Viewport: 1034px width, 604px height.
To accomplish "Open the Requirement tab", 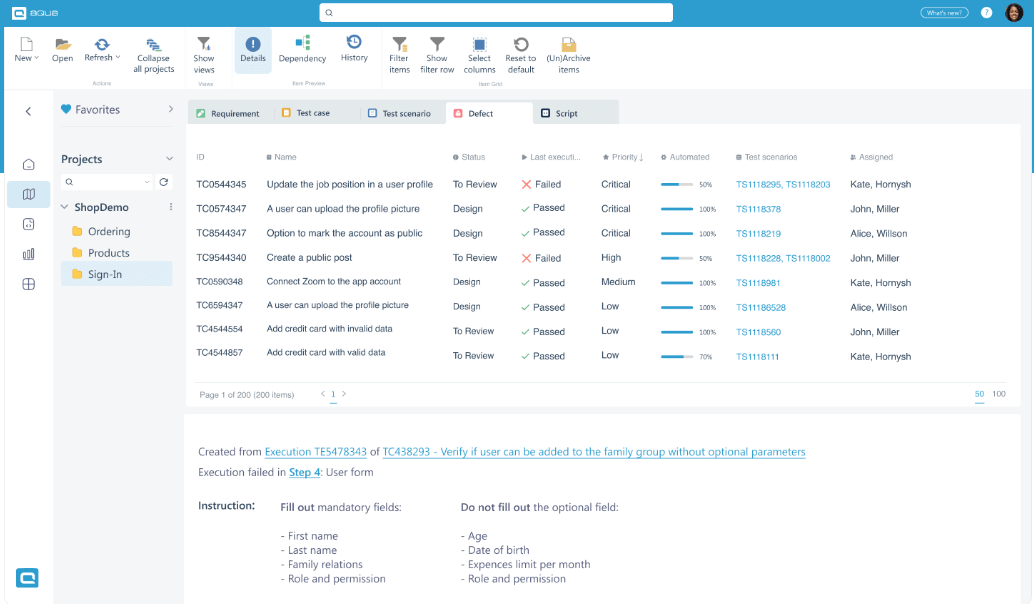I will pos(229,113).
